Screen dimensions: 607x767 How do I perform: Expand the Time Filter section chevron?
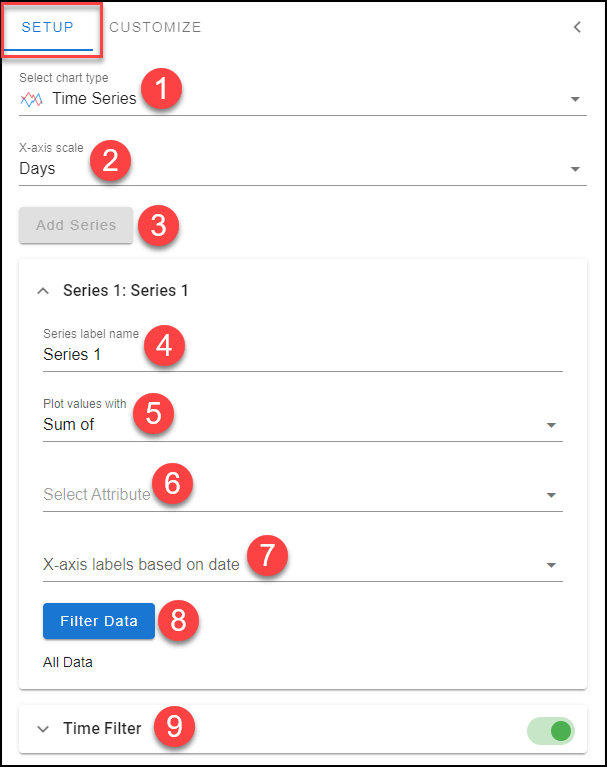(x=43, y=729)
